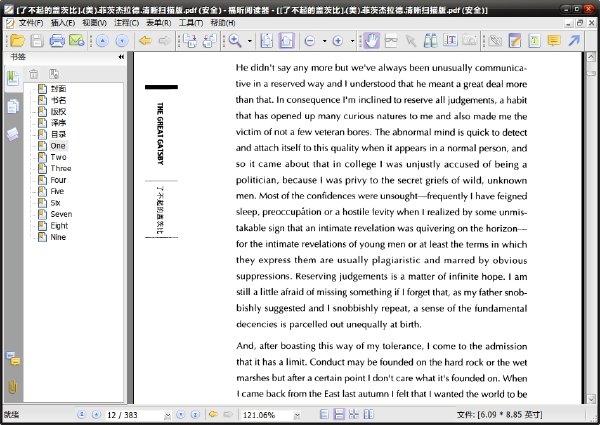Select the Three bookmark
Image resolution: width=600 pixels, height=425 pixels.
[61, 168]
